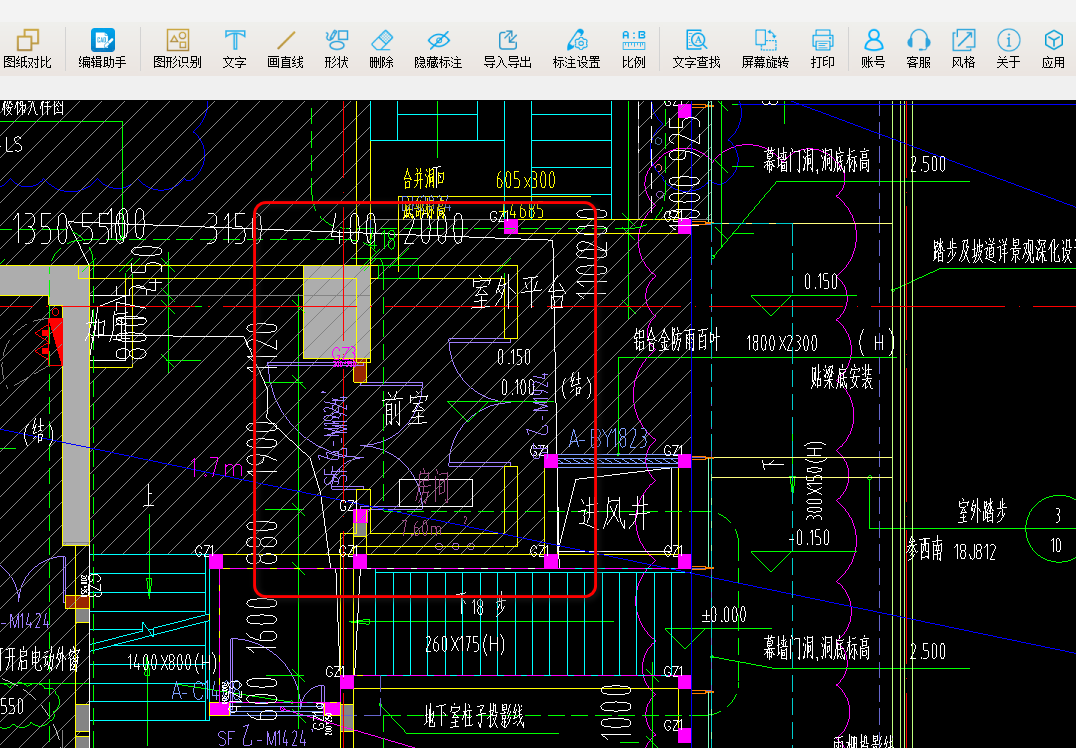Pick the 形状 shapes tool
Screen dimensions: 1076x748
(336, 47)
